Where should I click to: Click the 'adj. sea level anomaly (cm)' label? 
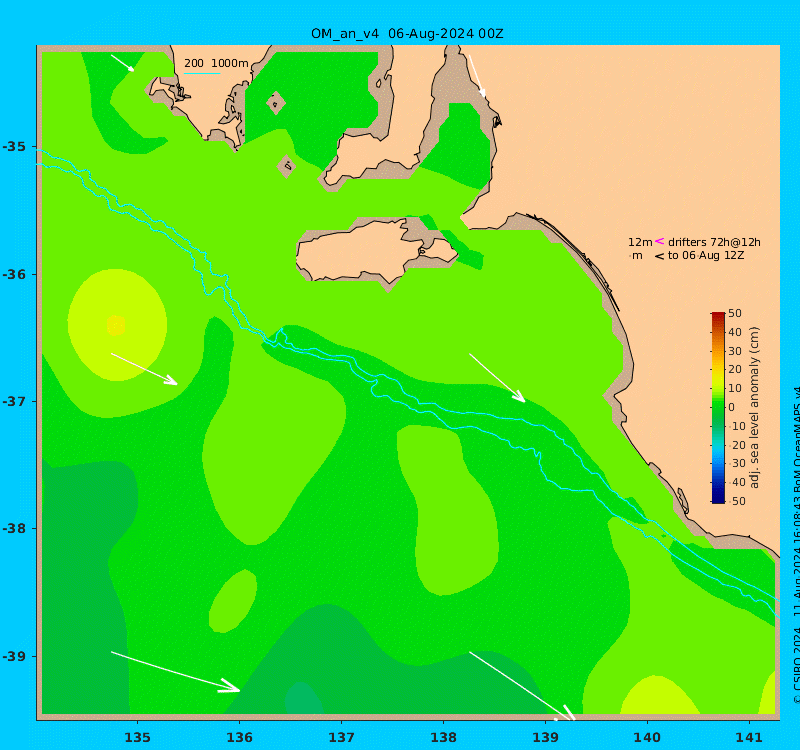pos(755,407)
